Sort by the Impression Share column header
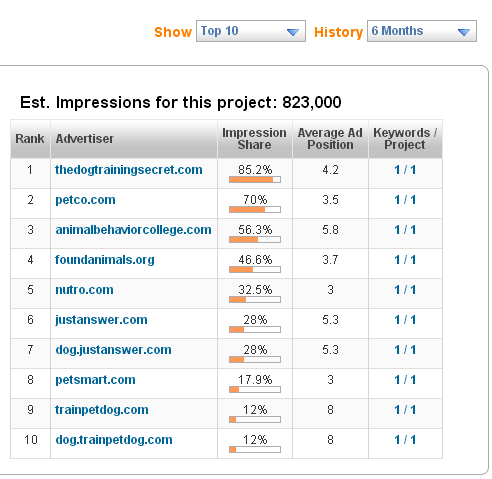Image resolution: width=492 pixels, height=479 pixels. click(255, 139)
